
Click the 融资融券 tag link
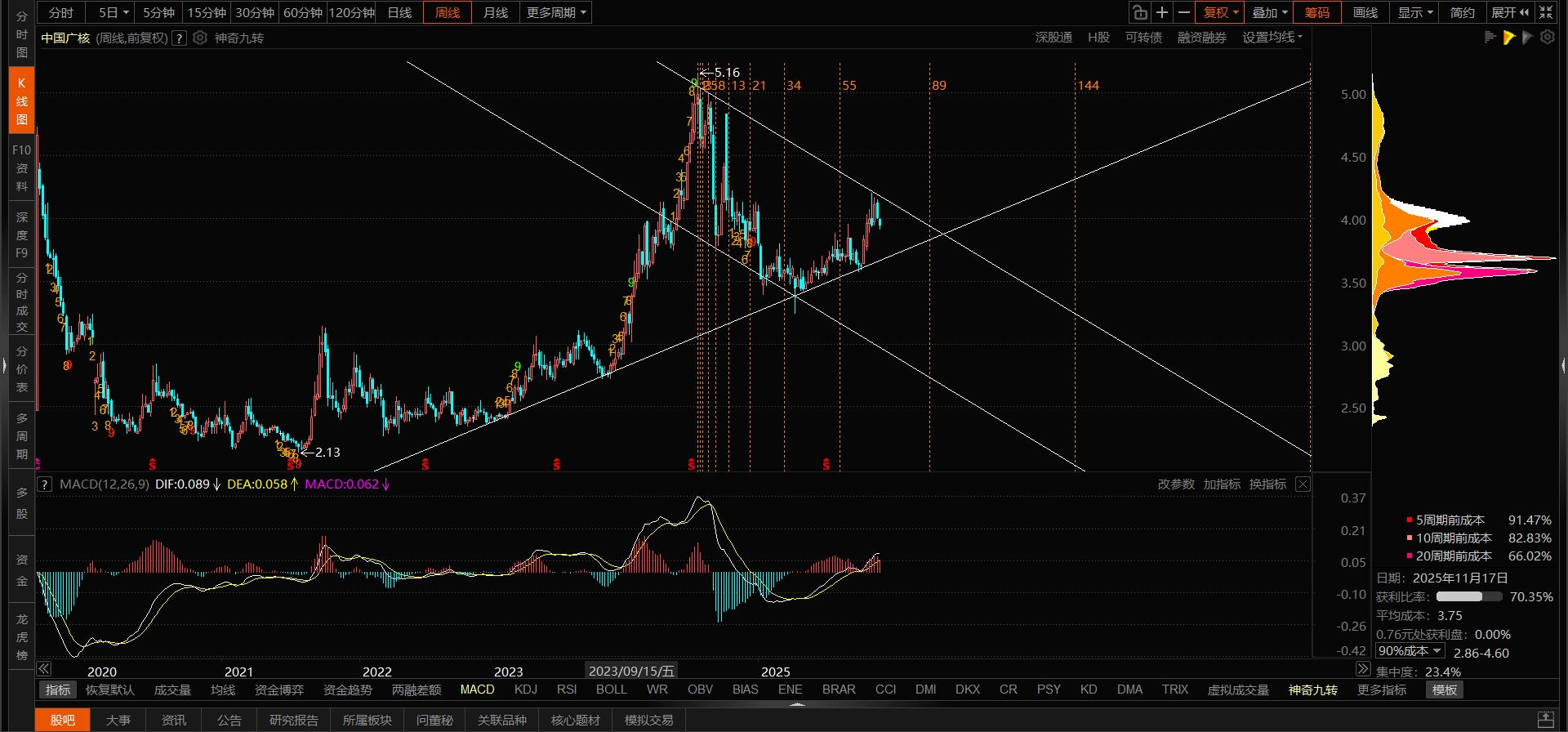pos(1201,38)
